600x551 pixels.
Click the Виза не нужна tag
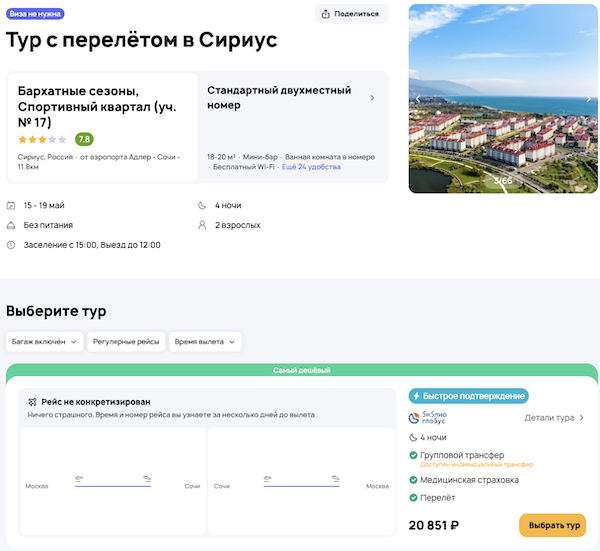coord(35,14)
